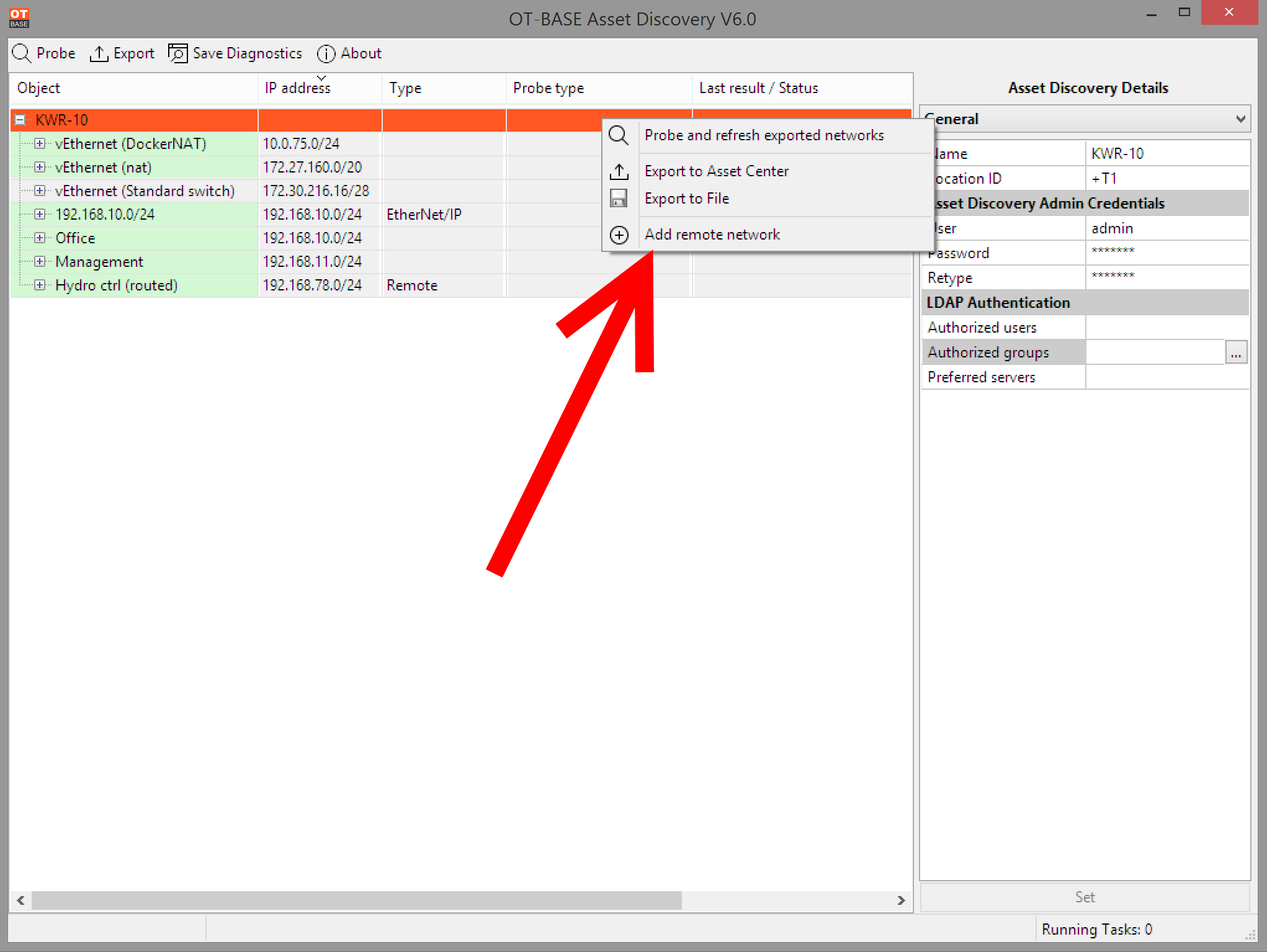
Task: Collapse the KWR-10 root node
Action: tap(20, 120)
